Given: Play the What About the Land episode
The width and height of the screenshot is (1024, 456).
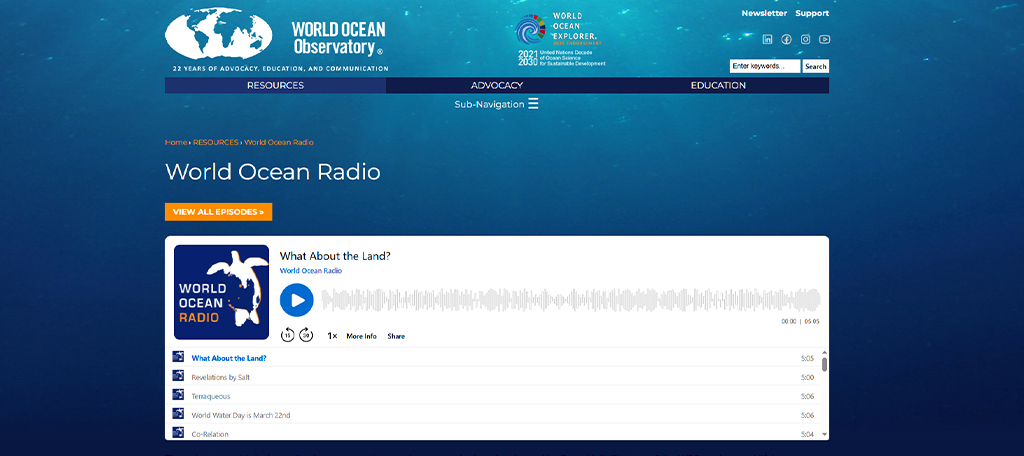Looking at the screenshot, I should coord(296,300).
